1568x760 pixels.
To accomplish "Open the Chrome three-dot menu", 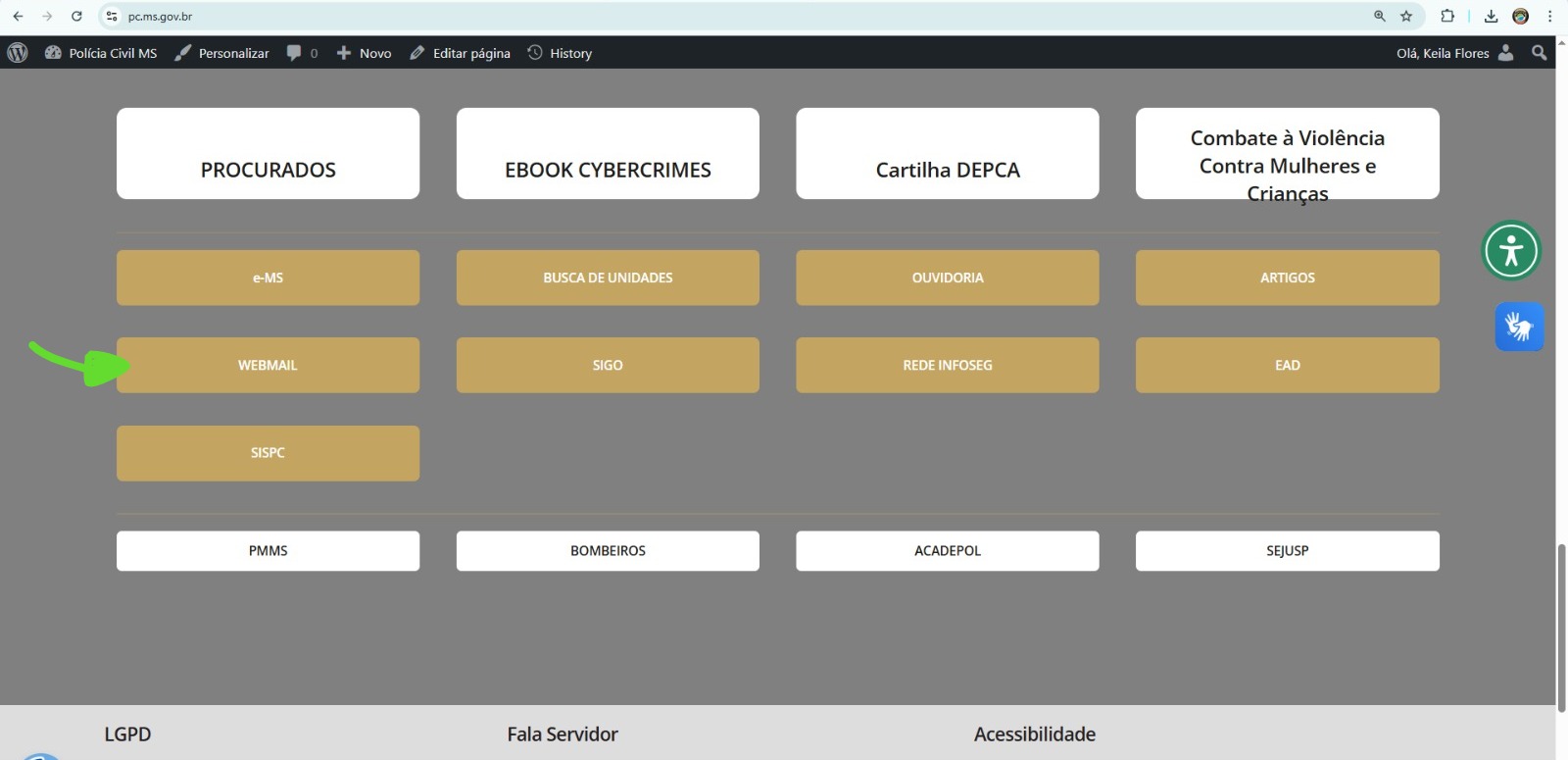I will [x=1549, y=16].
